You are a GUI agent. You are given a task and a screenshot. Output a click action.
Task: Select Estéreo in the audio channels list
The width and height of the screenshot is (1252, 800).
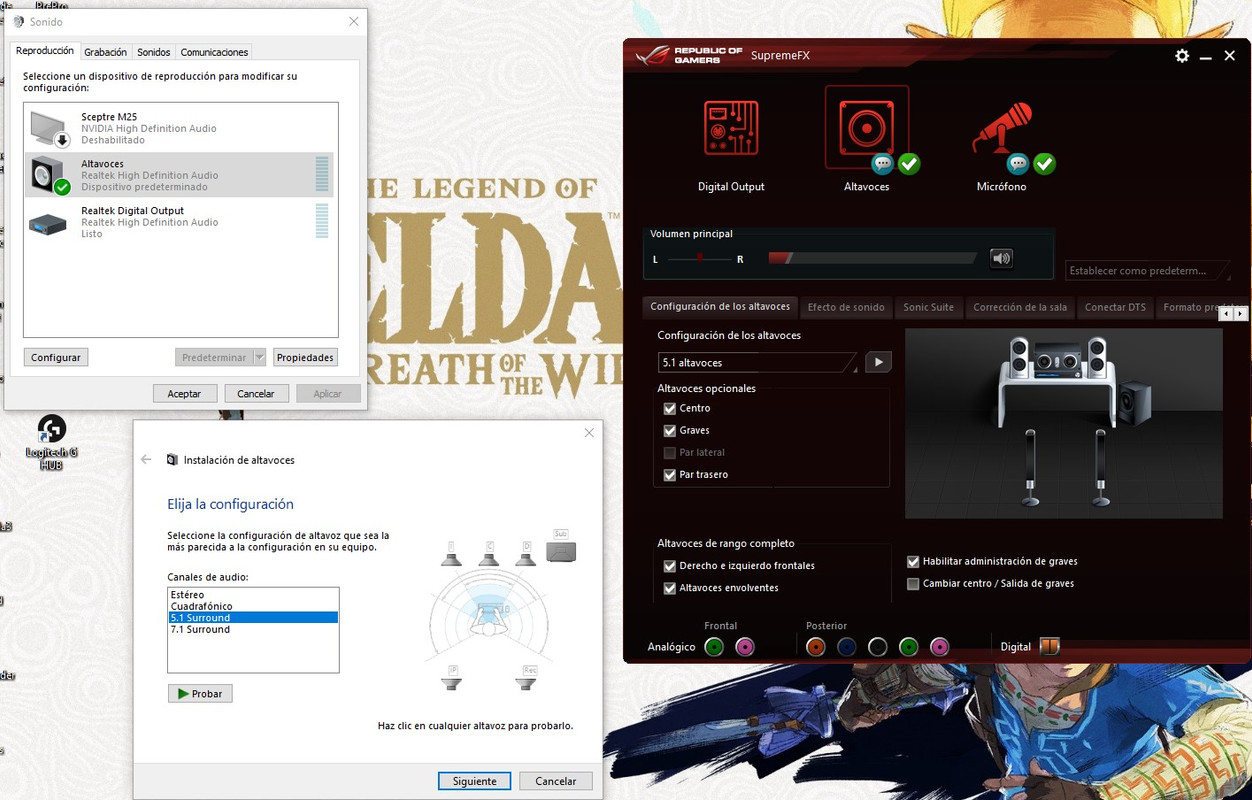click(x=253, y=595)
